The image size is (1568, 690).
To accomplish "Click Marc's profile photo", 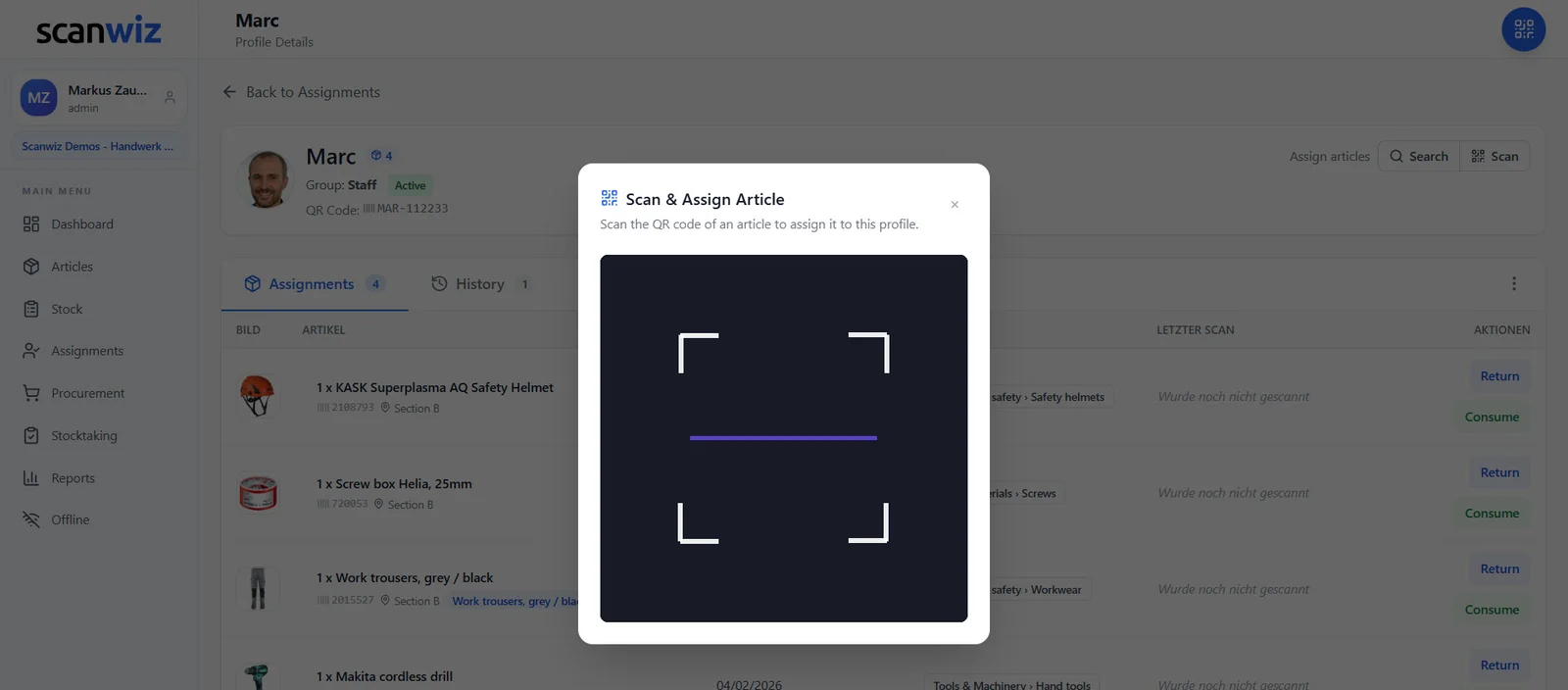I will [267, 179].
